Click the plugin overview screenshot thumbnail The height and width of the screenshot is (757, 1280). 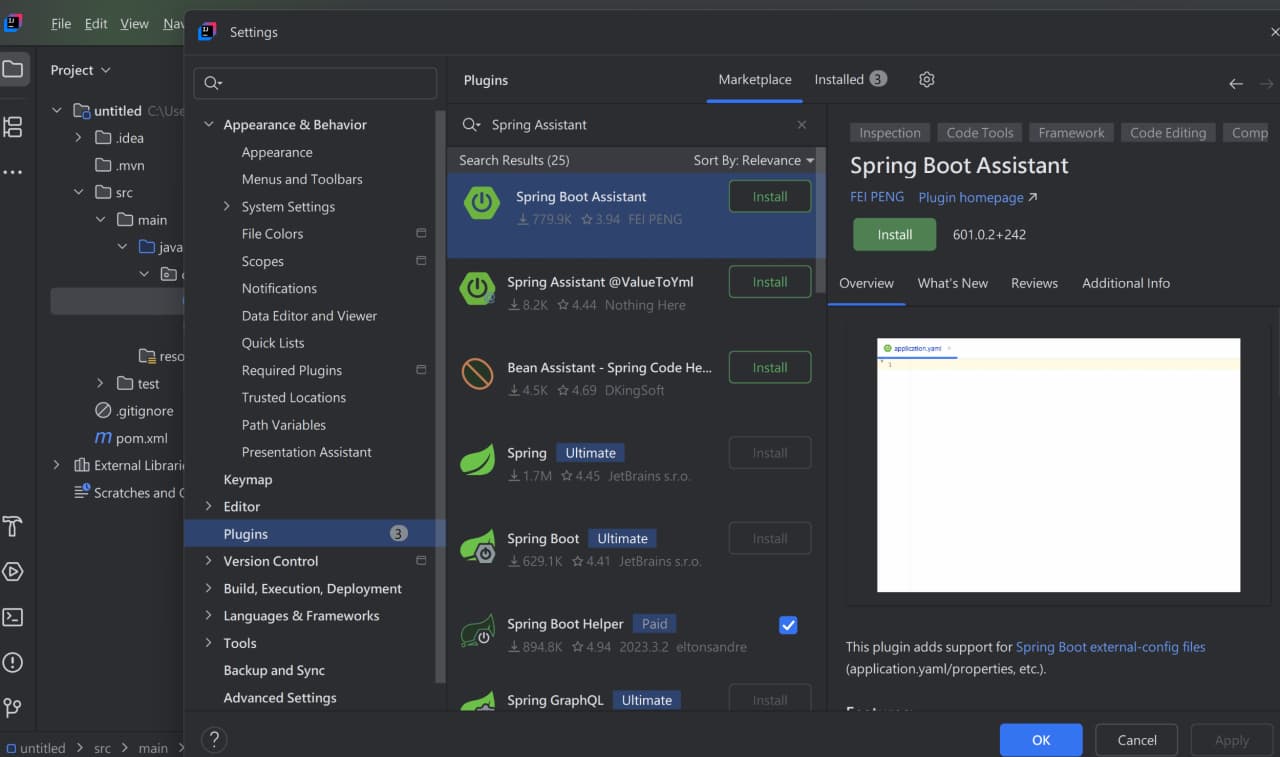point(1059,465)
